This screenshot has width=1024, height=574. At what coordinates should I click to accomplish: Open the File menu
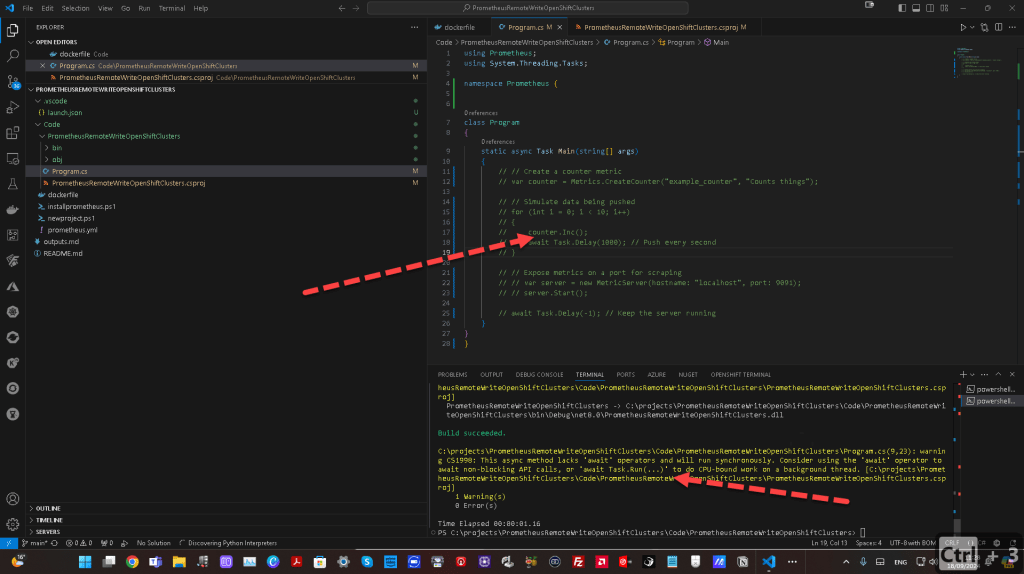pyautogui.click(x=27, y=8)
